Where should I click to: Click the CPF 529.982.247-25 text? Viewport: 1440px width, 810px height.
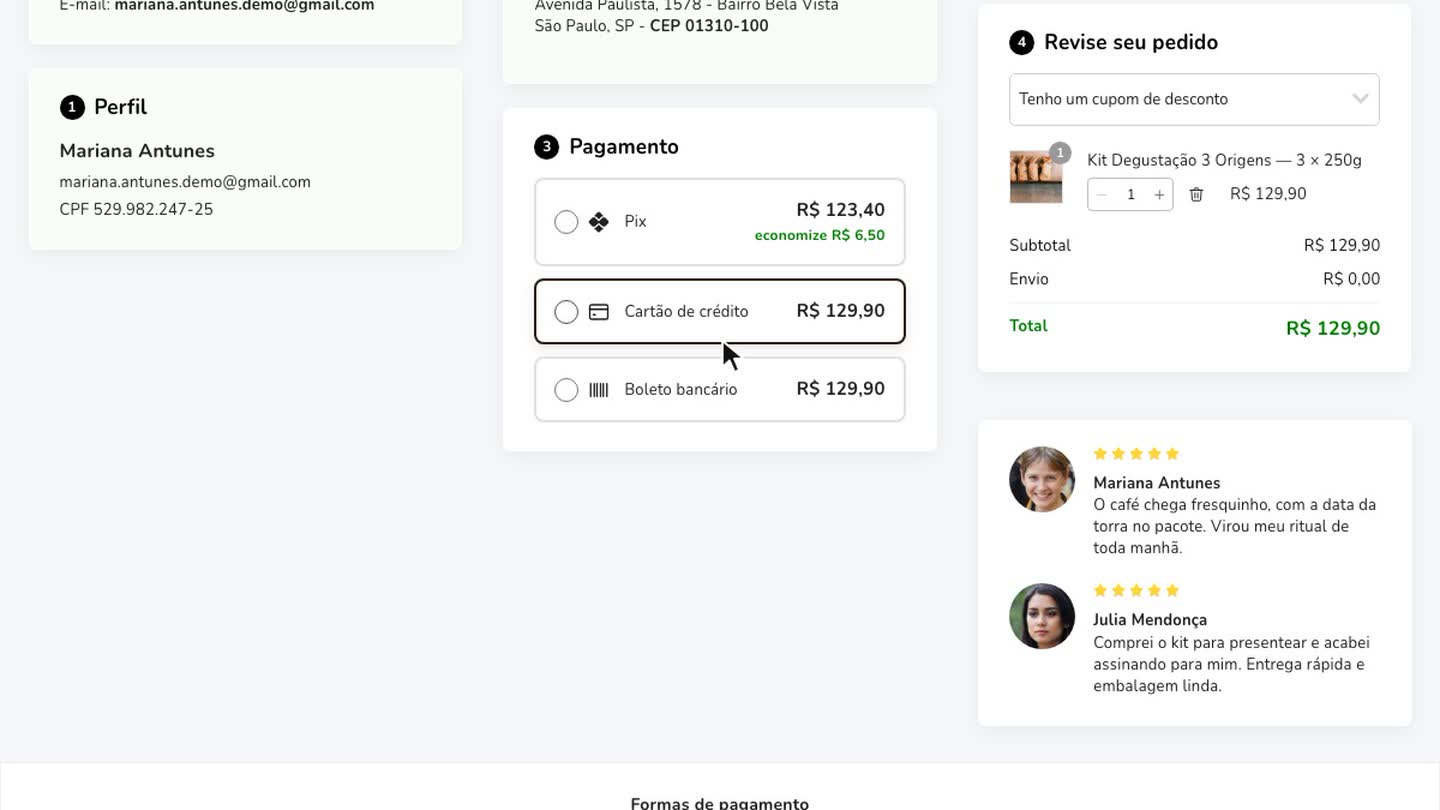(136, 210)
